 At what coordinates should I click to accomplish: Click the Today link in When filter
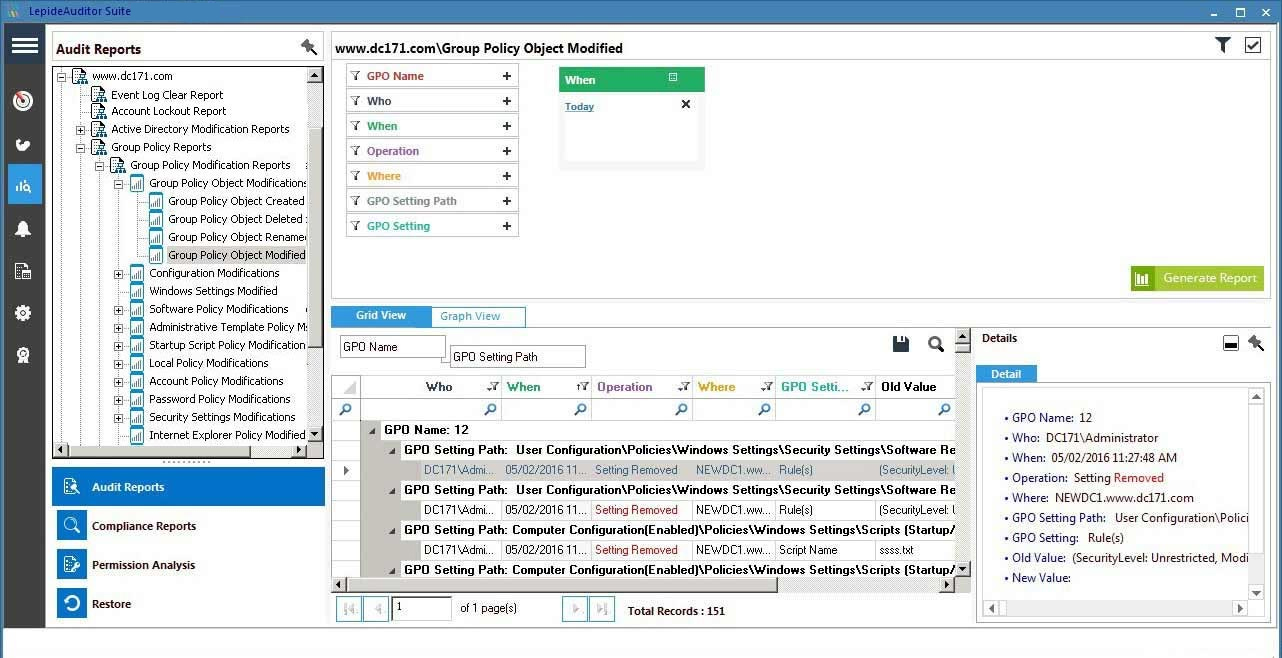[x=579, y=106]
